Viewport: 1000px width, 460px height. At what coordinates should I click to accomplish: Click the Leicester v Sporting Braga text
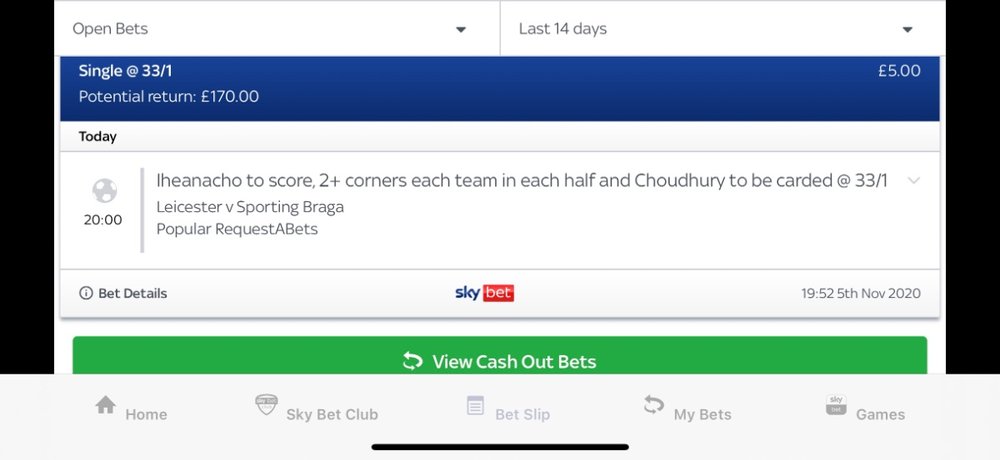pos(250,207)
